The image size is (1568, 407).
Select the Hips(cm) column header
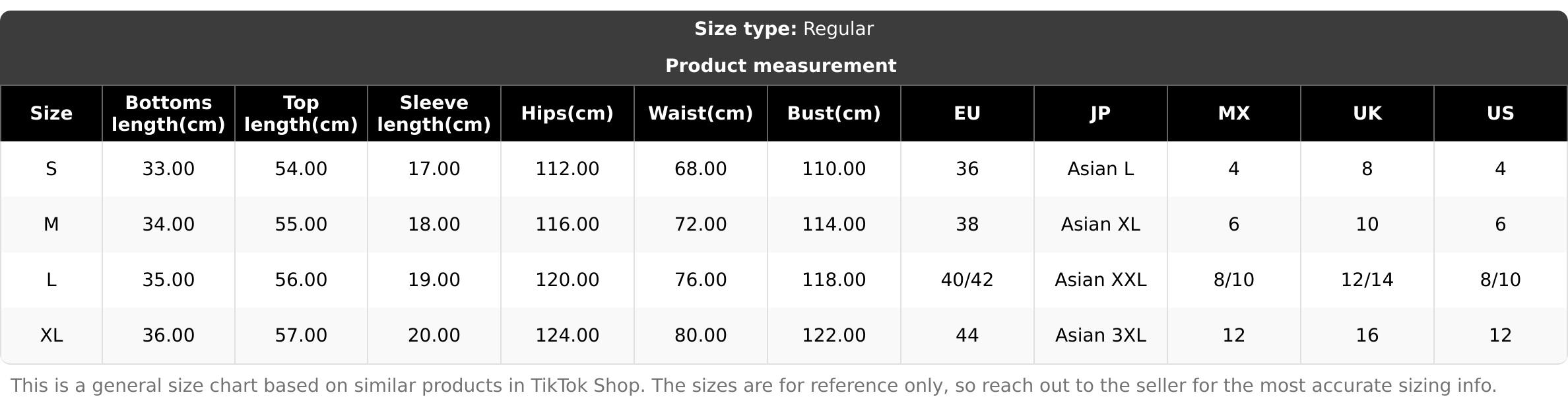coord(568,114)
